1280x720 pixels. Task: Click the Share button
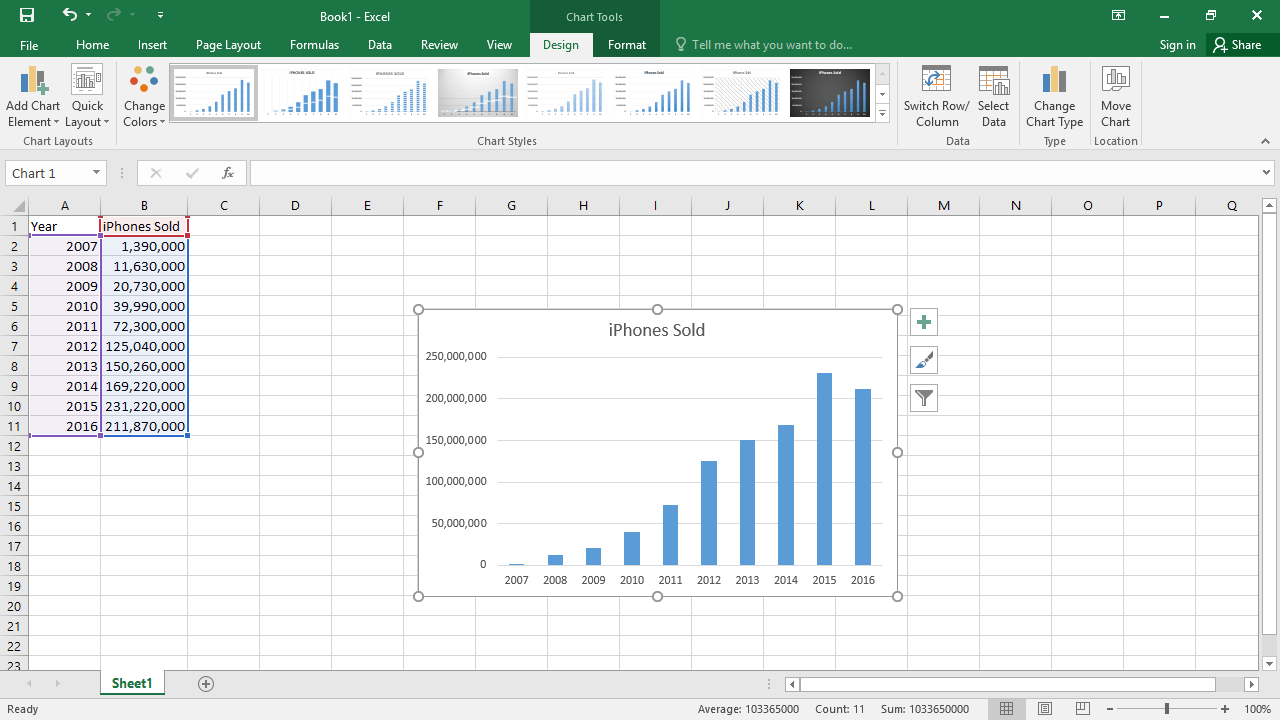point(1237,45)
